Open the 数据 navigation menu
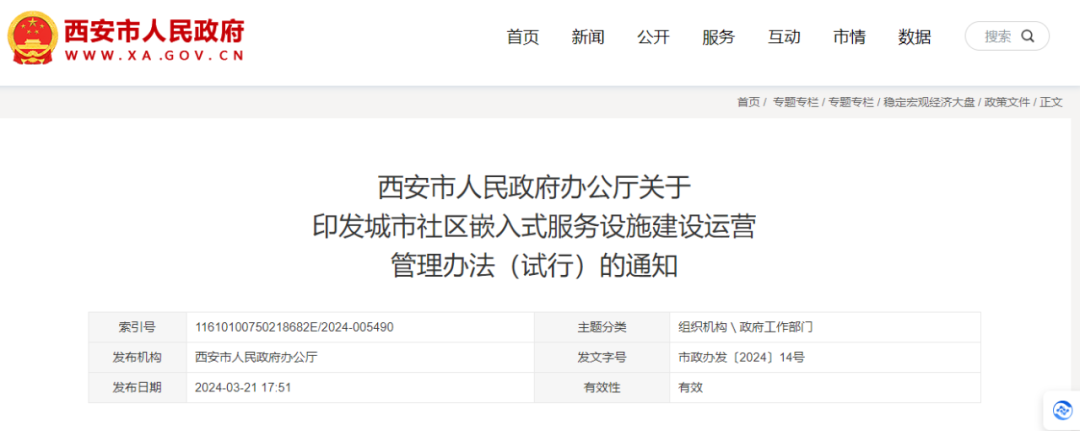The width and height of the screenshot is (1080, 431). click(915, 37)
